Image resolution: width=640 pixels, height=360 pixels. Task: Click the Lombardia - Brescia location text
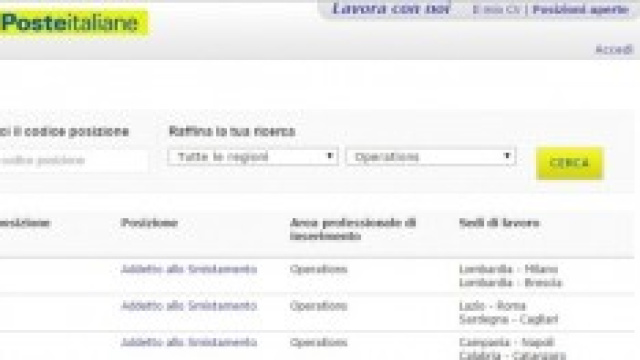coord(510,282)
